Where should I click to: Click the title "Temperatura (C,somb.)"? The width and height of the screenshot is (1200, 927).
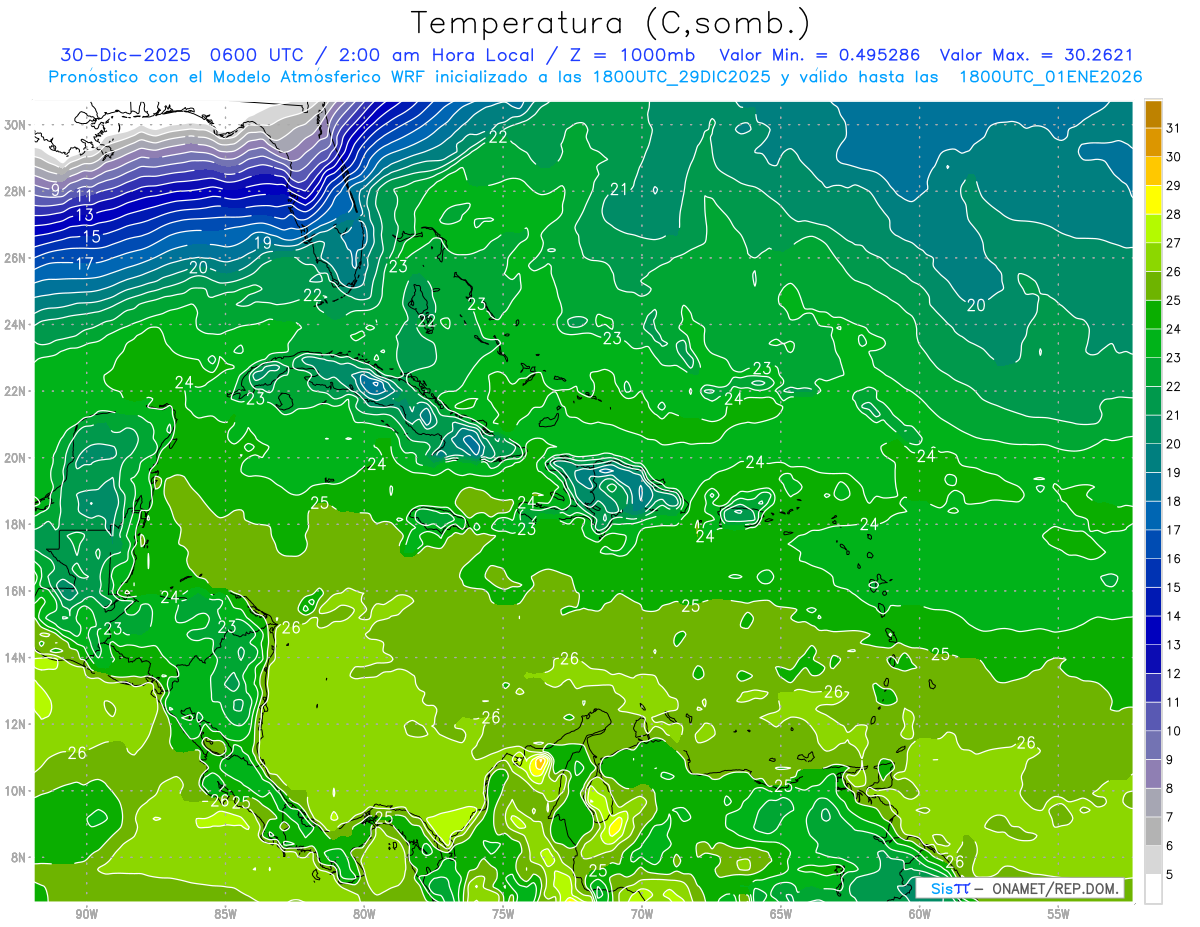[611, 23]
